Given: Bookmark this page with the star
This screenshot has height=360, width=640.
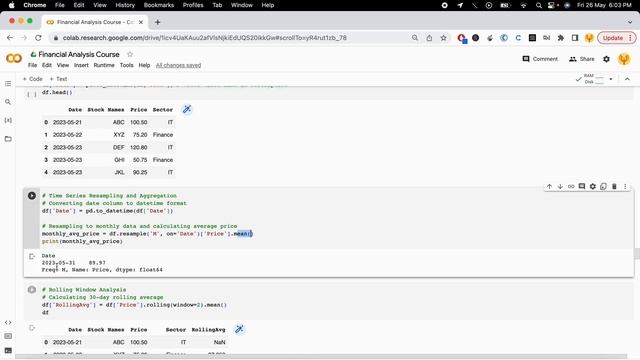Looking at the screenshot, I should (x=443, y=38).
